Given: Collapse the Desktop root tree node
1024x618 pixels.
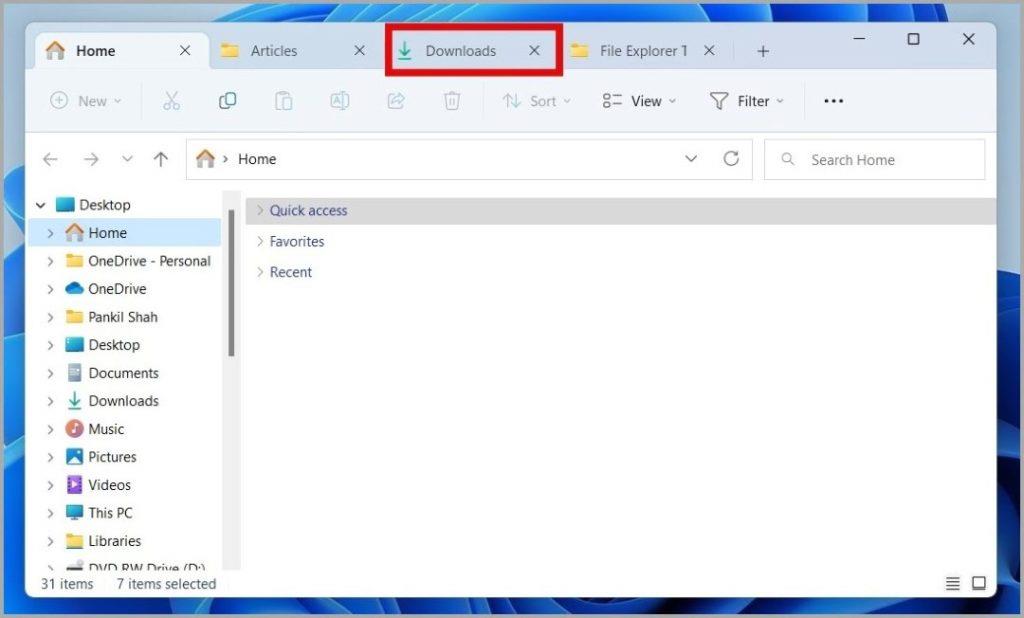Looking at the screenshot, I should pyautogui.click(x=40, y=205).
